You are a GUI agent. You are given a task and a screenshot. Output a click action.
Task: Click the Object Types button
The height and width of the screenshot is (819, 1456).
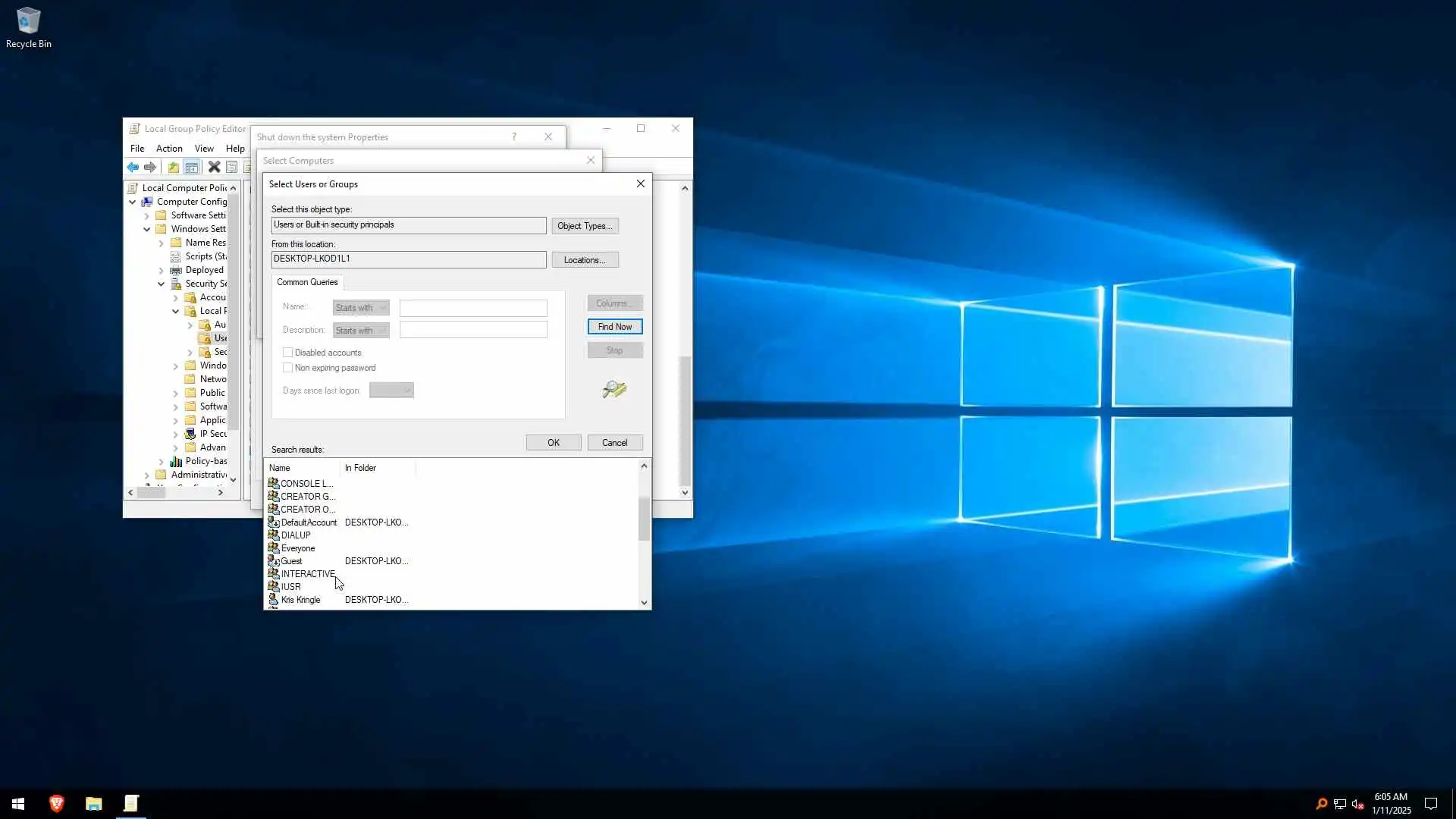pyautogui.click(x=585, y=226)
